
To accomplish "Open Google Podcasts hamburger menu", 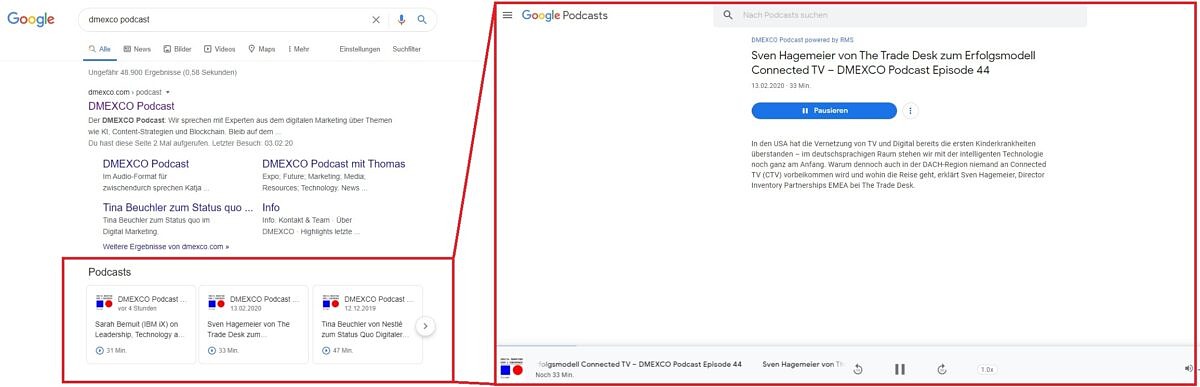I will pos(507,15).
